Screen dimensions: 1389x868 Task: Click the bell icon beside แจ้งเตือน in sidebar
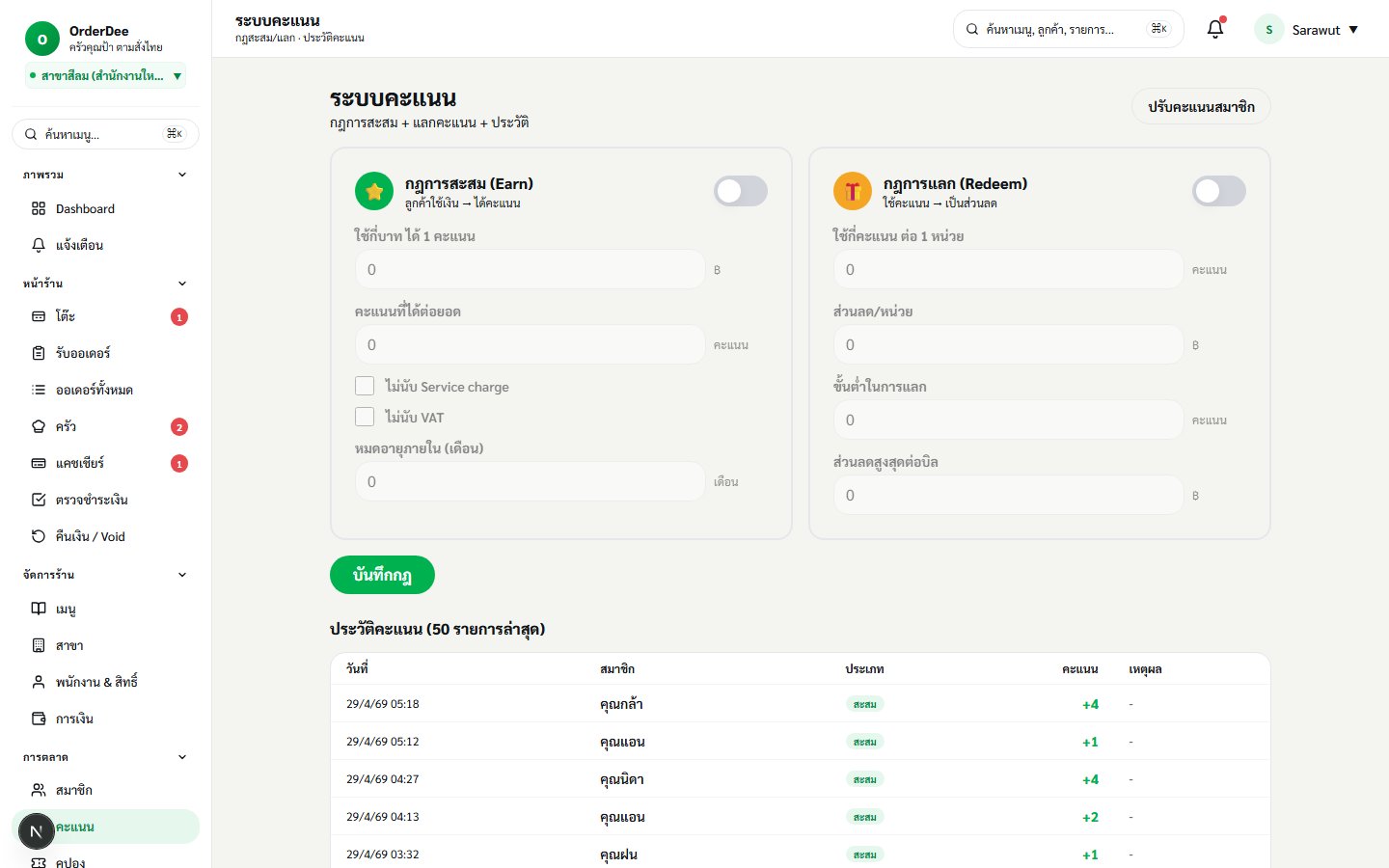pyautogui.click(x=39, y=245)
